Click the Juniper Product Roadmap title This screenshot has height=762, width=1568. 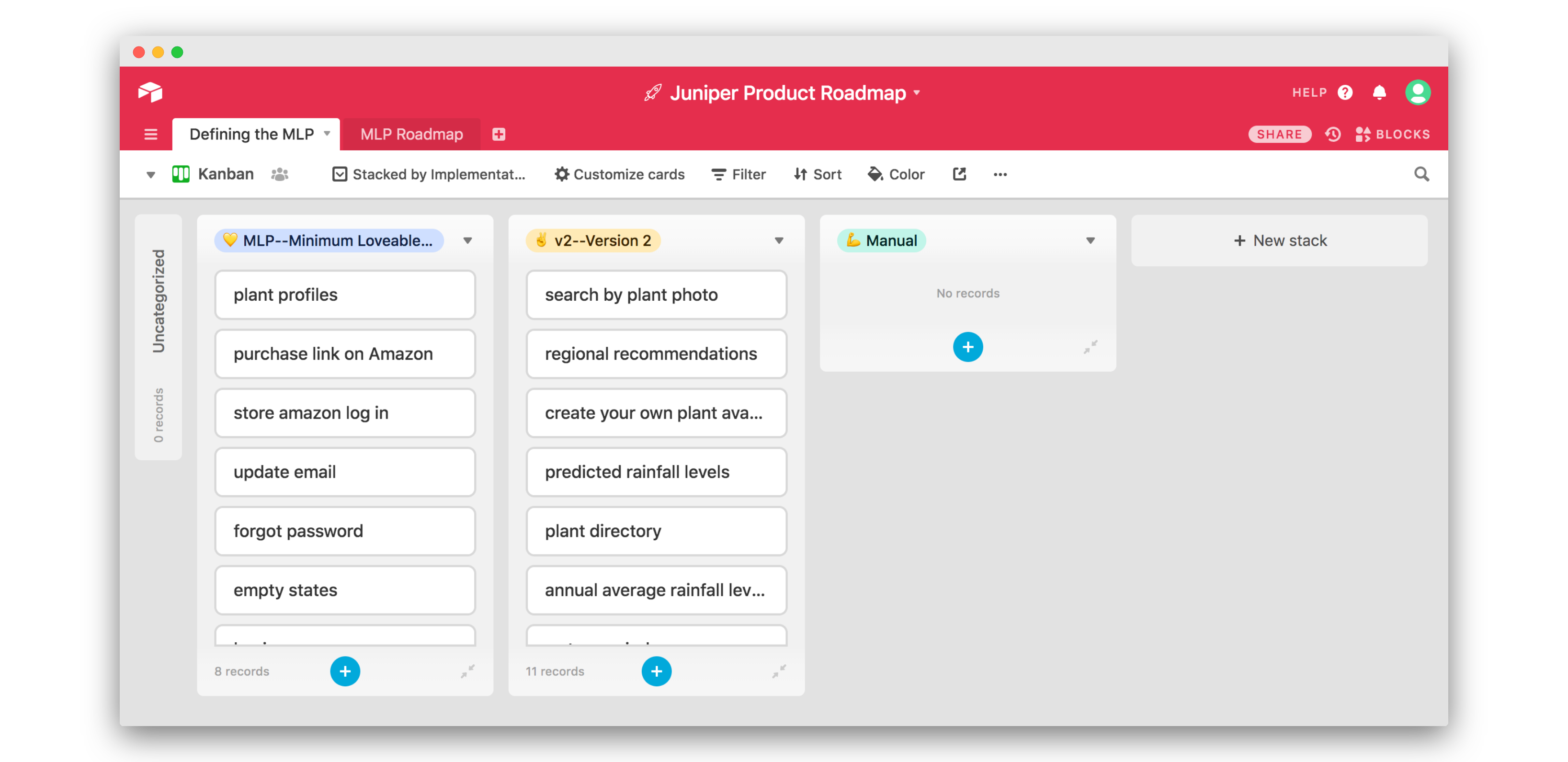[788, 93]
